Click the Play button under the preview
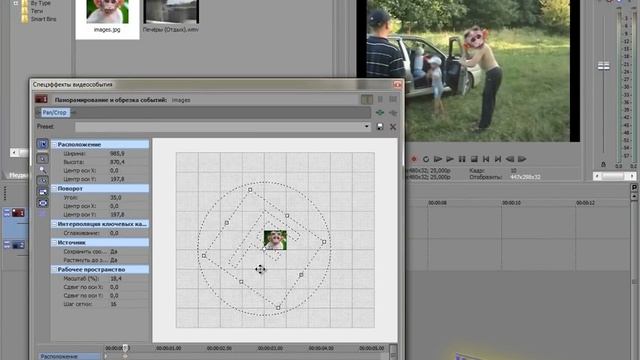 450,159
